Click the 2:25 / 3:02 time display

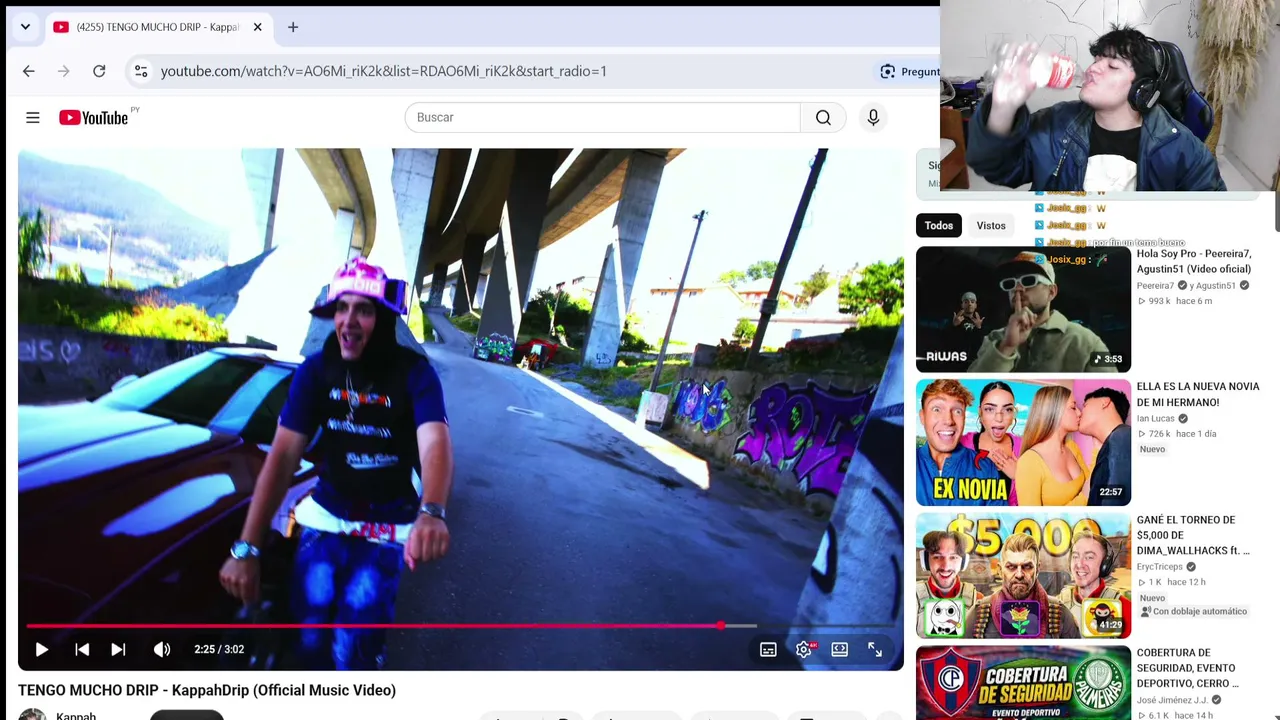coord(219,650)
